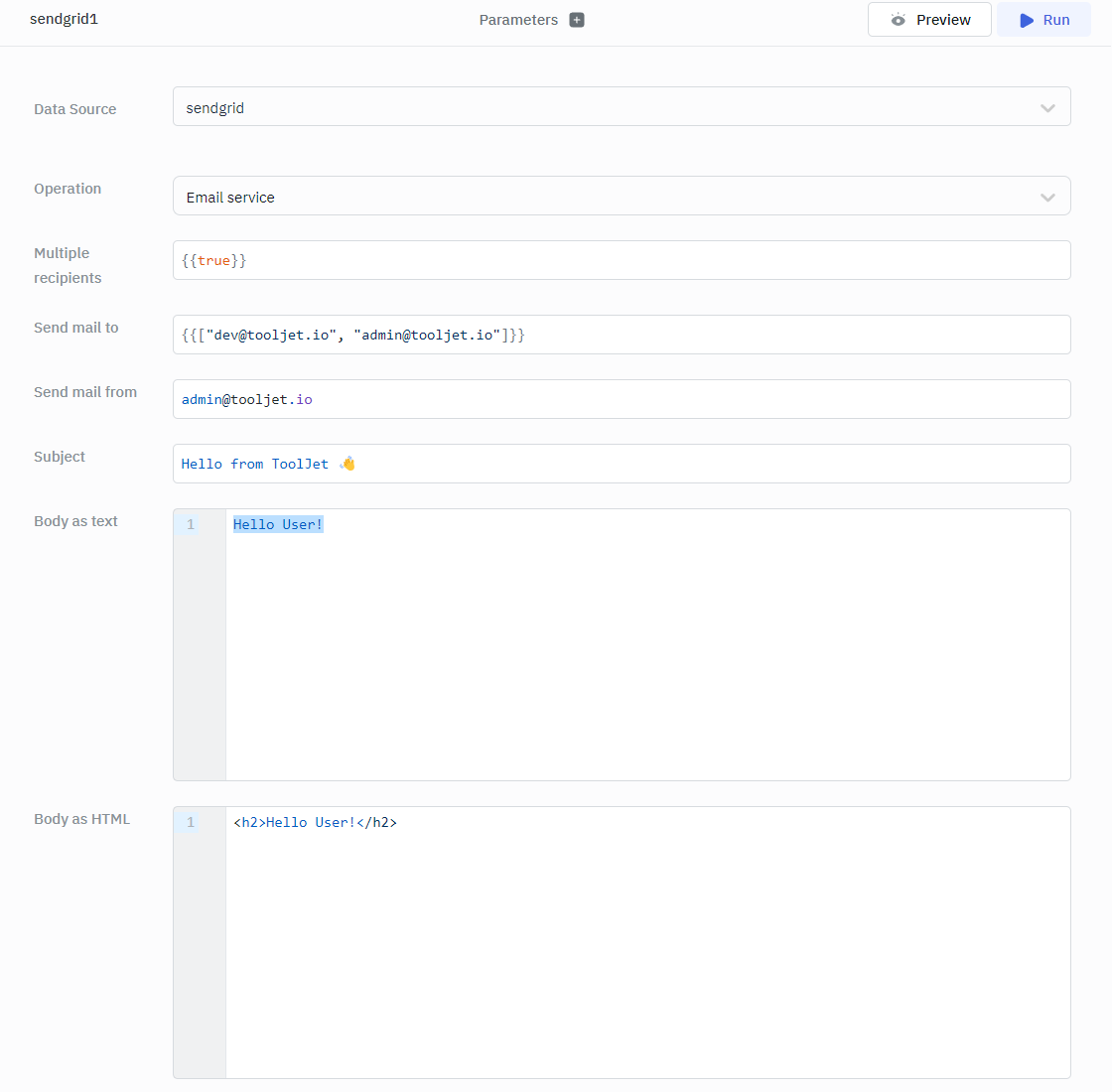
Task: Click the Parameters label in header
Action: pos(518,20)
